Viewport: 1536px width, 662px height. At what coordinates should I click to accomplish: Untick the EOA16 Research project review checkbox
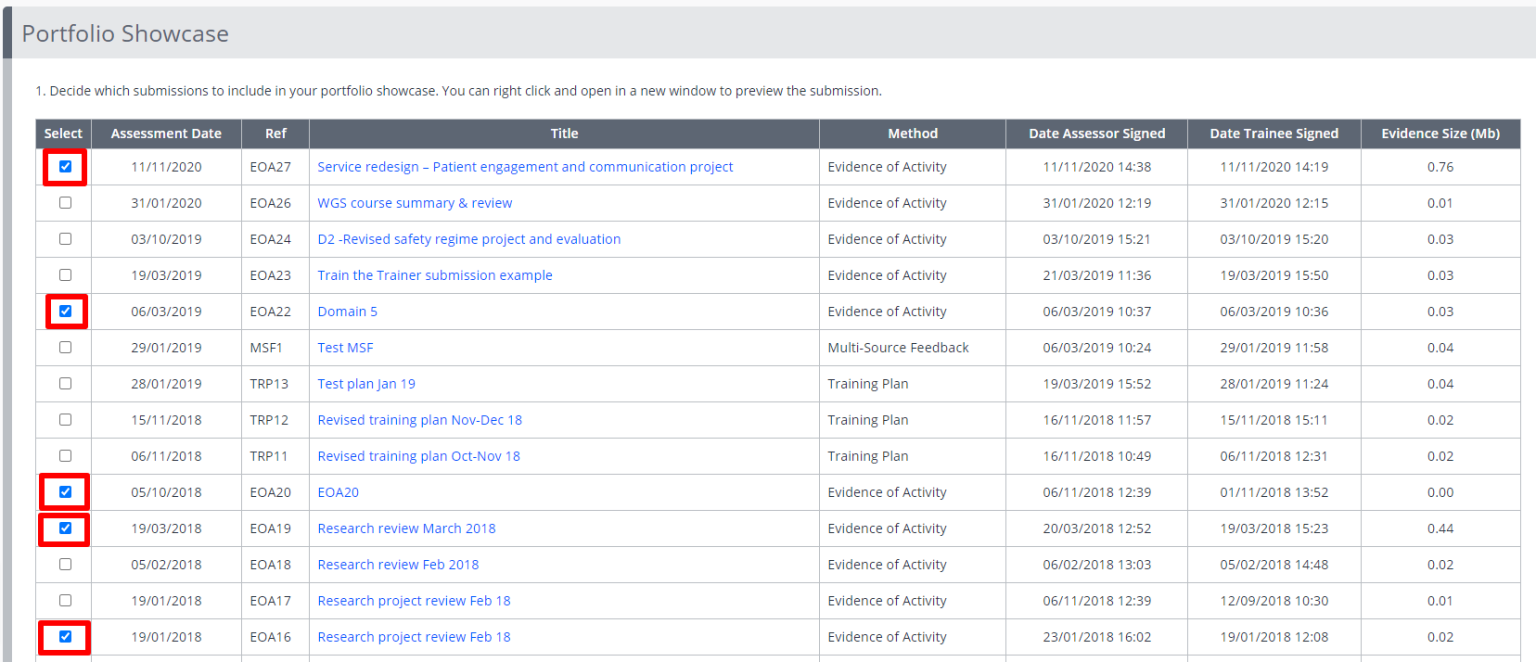point(65,636)
